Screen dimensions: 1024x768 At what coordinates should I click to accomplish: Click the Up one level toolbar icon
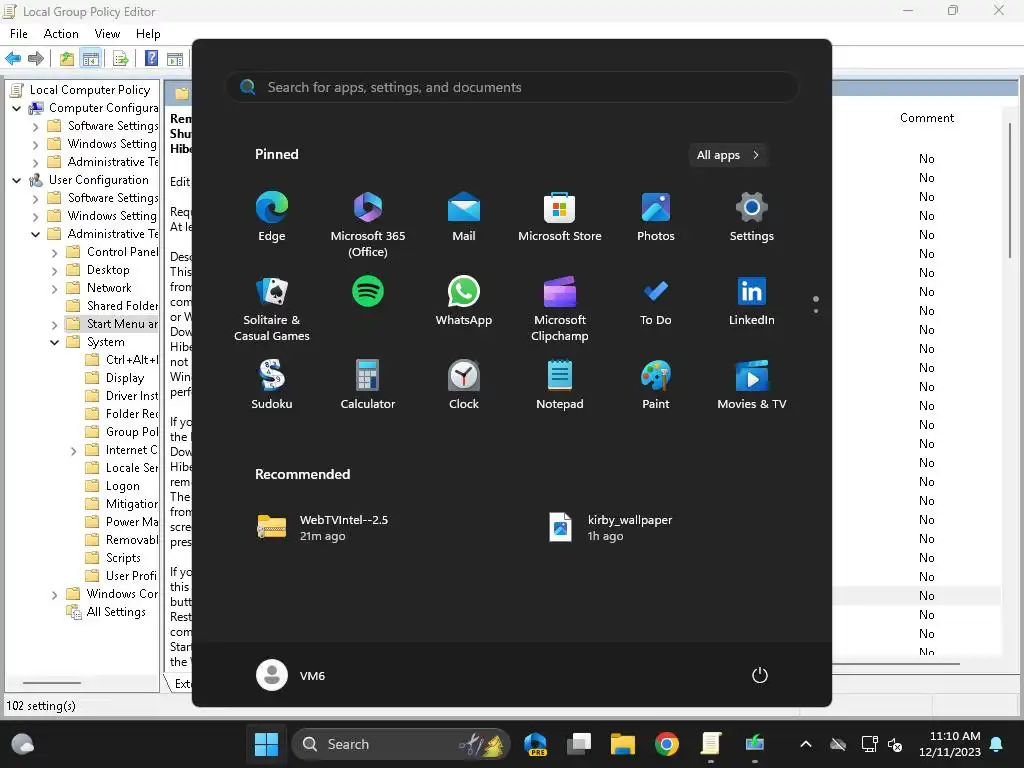point(67,58)
